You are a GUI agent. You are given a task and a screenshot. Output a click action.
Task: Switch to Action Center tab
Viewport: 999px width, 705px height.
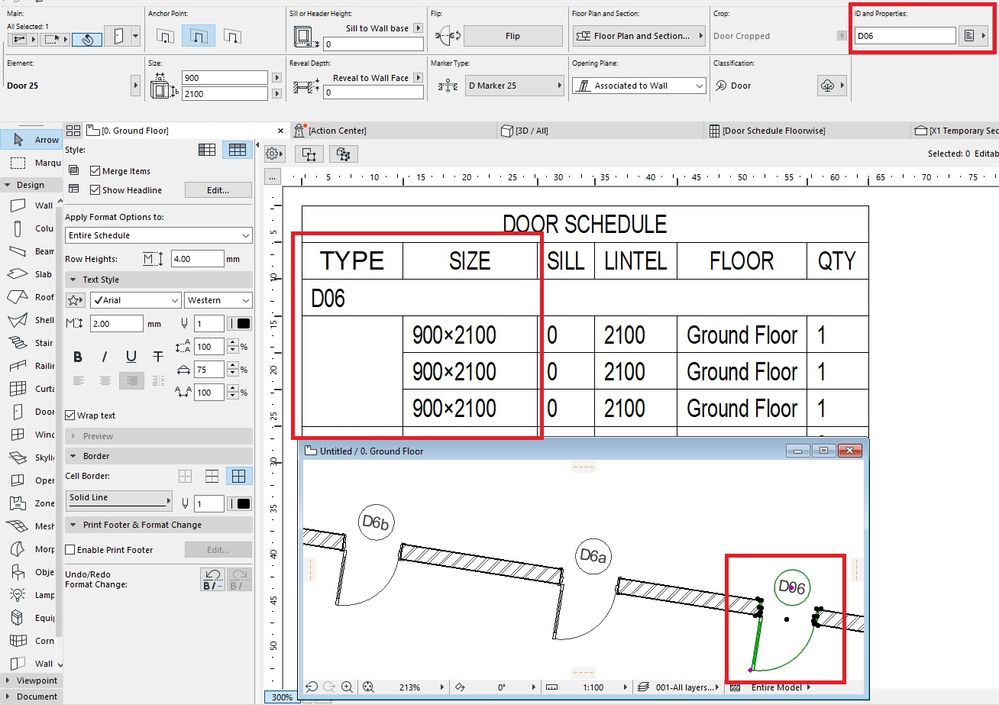coord(338,131)
